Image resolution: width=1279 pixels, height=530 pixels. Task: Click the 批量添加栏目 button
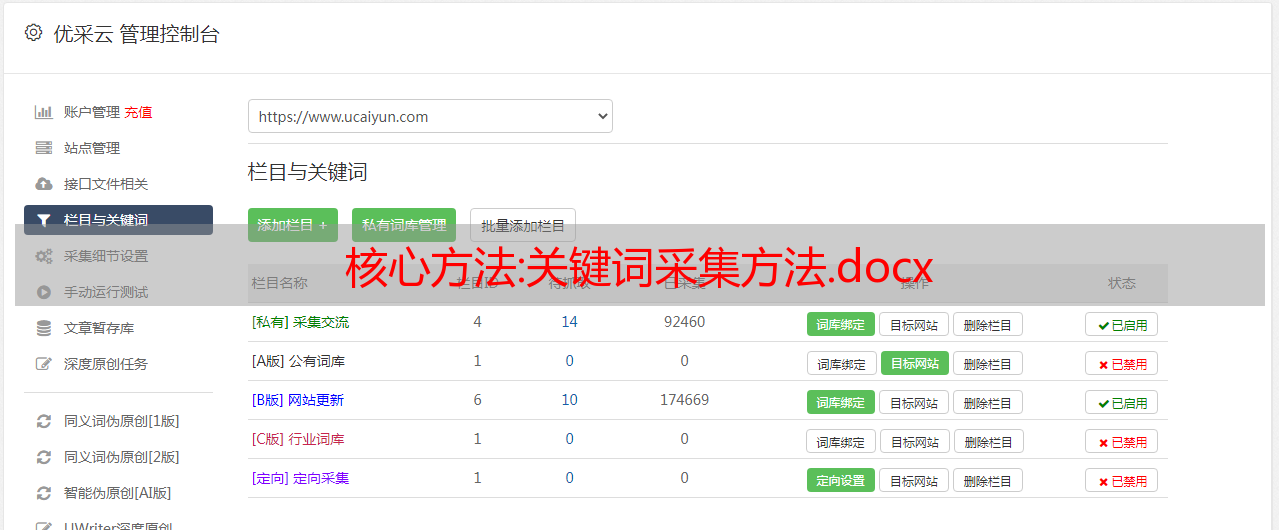point(523,225)
